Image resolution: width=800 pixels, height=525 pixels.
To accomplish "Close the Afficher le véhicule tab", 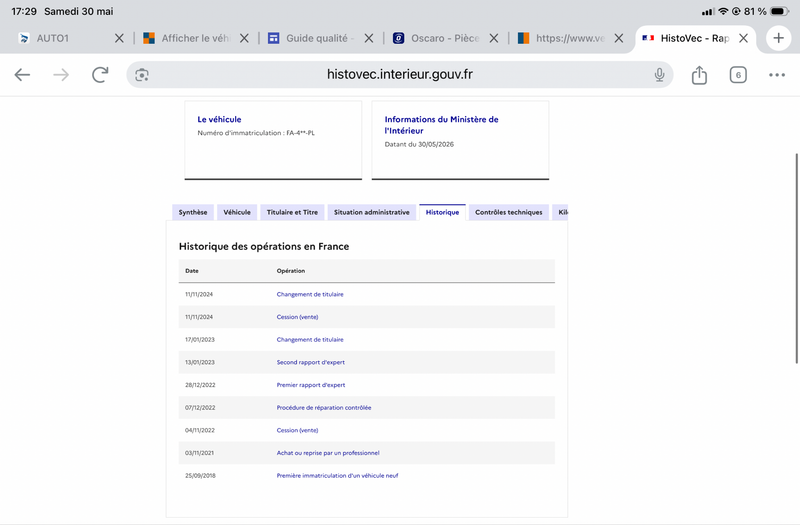I will tap(244, 38).
